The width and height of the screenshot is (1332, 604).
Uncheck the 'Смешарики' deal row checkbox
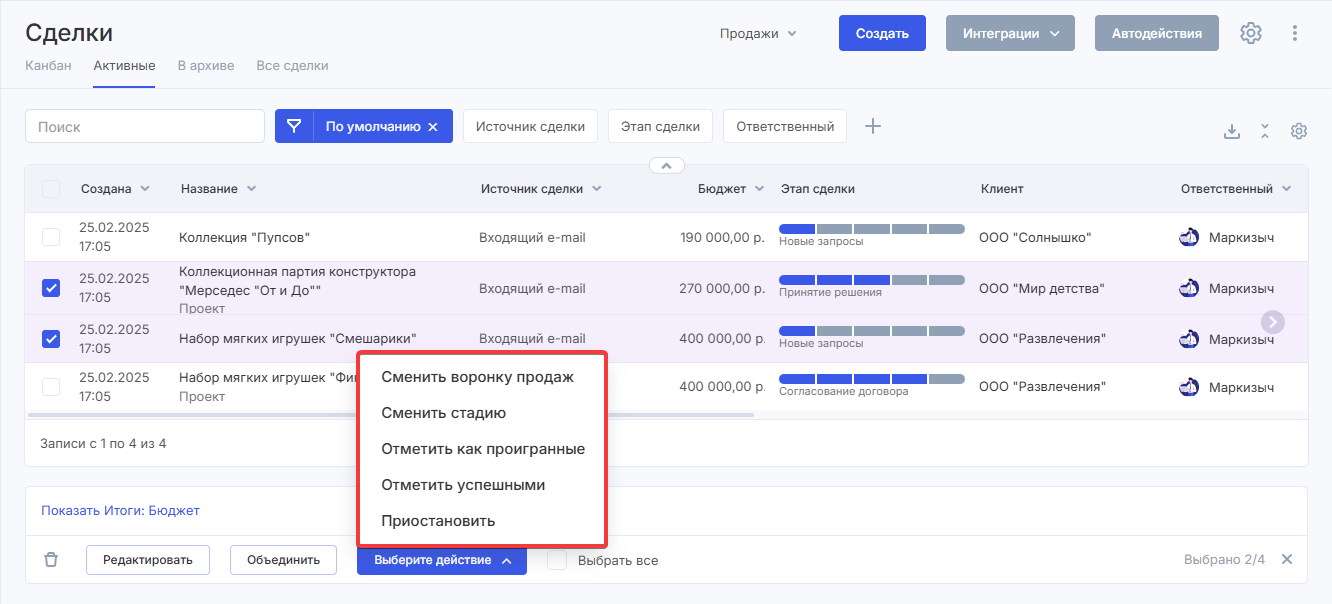(51, 339)
